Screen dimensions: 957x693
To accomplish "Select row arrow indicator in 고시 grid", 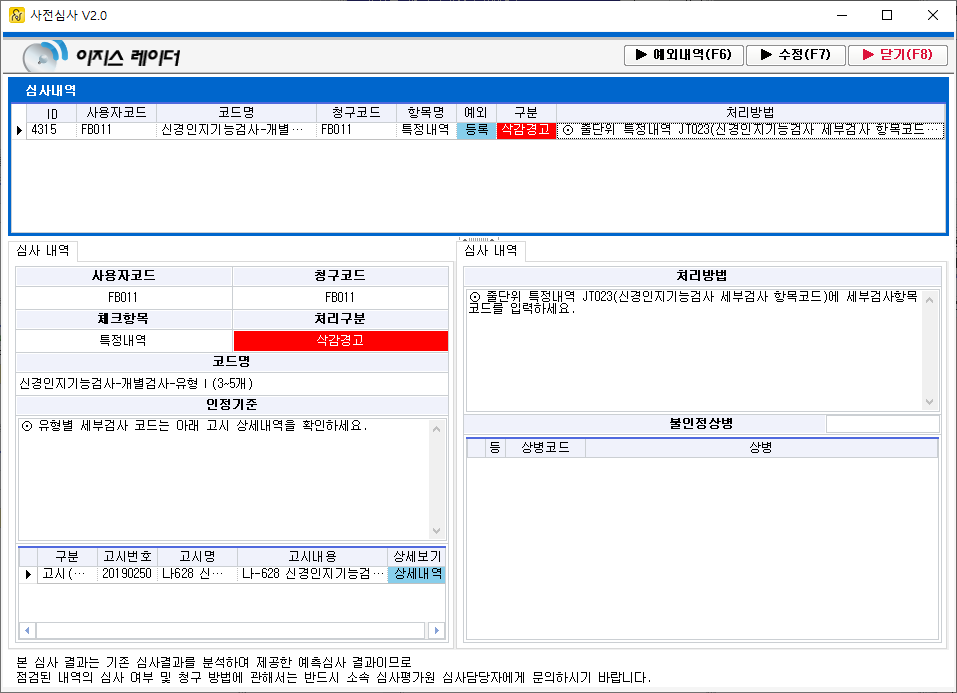I will 28,575.
